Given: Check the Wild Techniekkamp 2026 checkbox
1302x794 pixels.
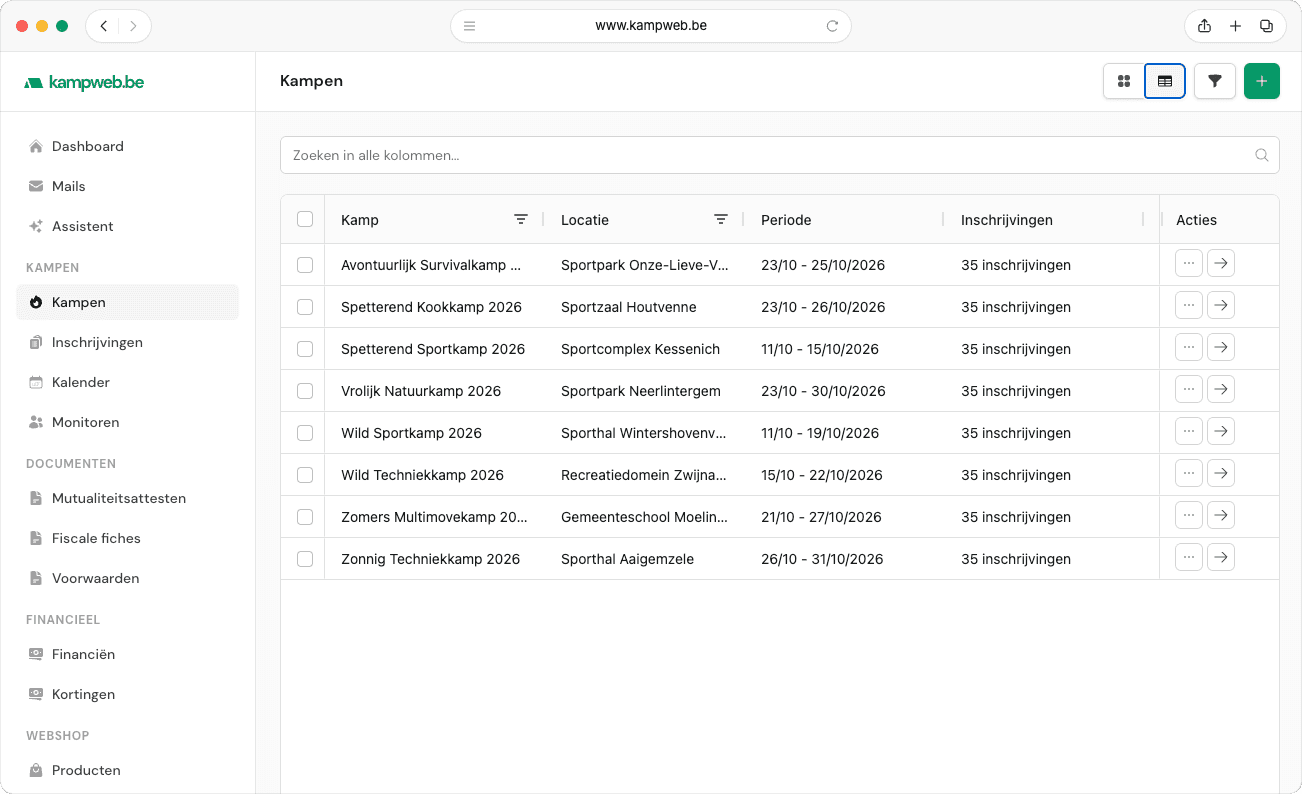Looking at the screenshot, I should point(305,475).
